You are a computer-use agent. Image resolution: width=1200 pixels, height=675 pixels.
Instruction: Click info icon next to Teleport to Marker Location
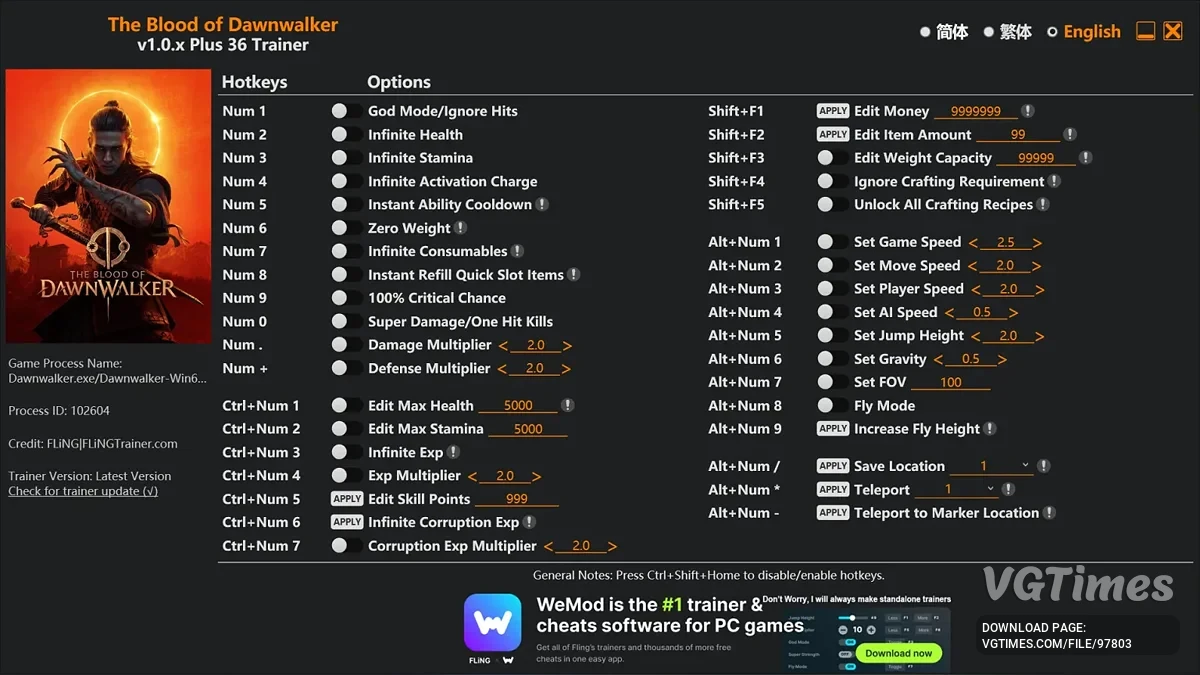coord(1049,512)
